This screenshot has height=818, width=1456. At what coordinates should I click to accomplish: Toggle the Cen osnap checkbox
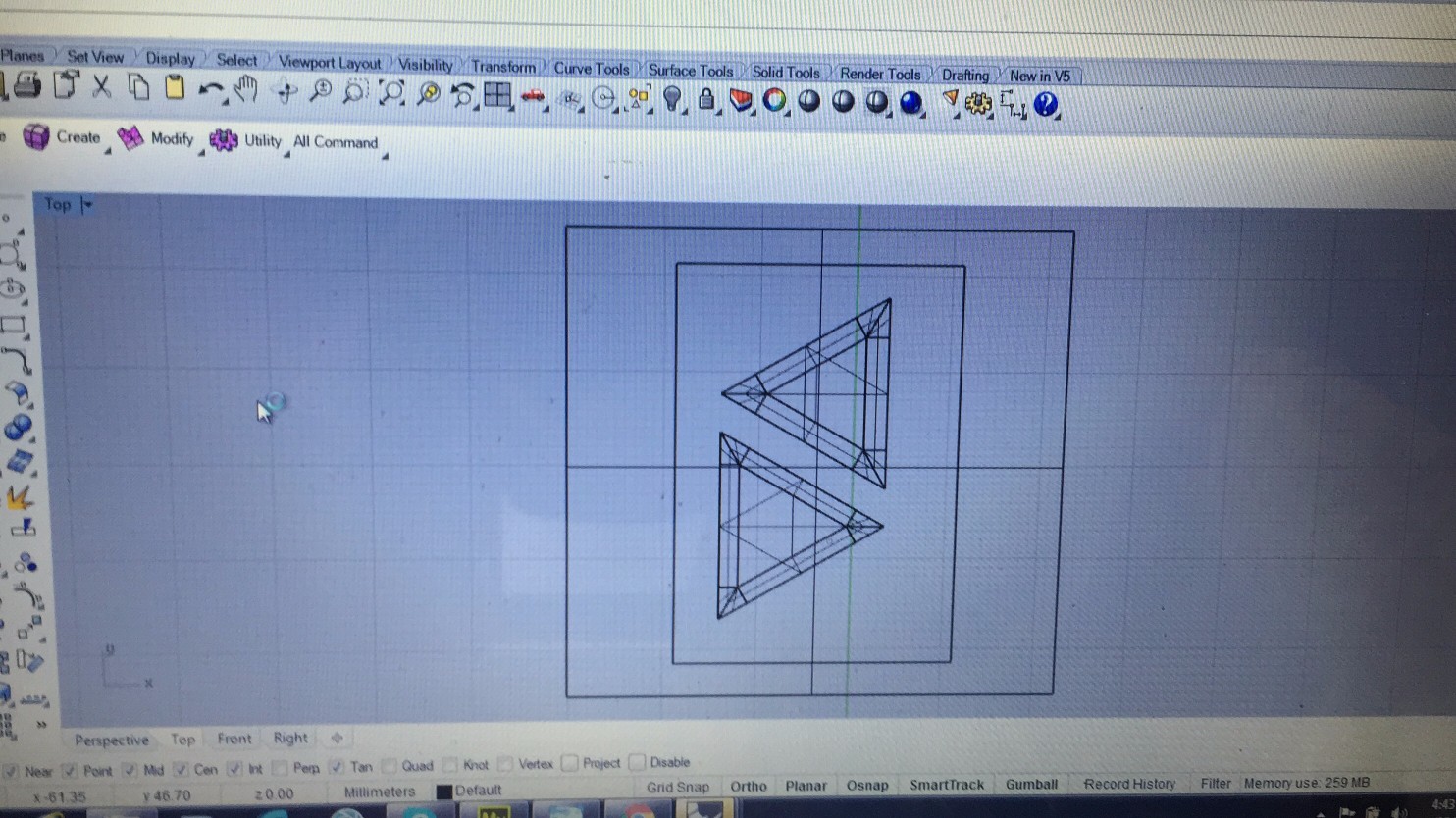pyautogui.click(x=181, y=769)
